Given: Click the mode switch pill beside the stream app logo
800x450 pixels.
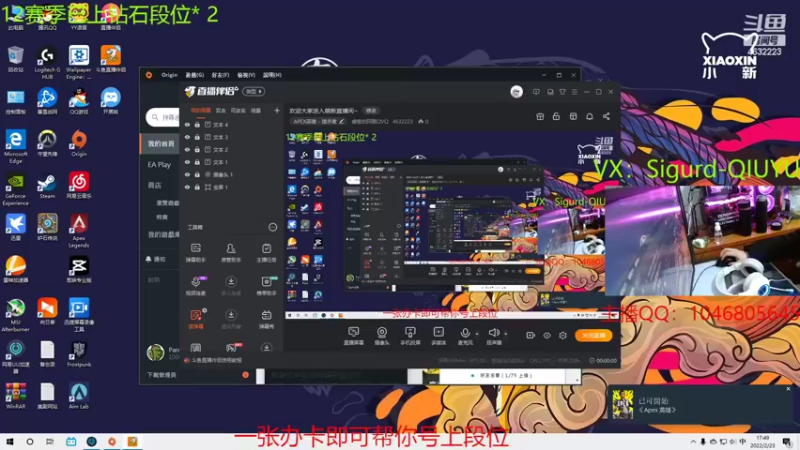Looking at the screenshot, I should click(x=254, y=91).
